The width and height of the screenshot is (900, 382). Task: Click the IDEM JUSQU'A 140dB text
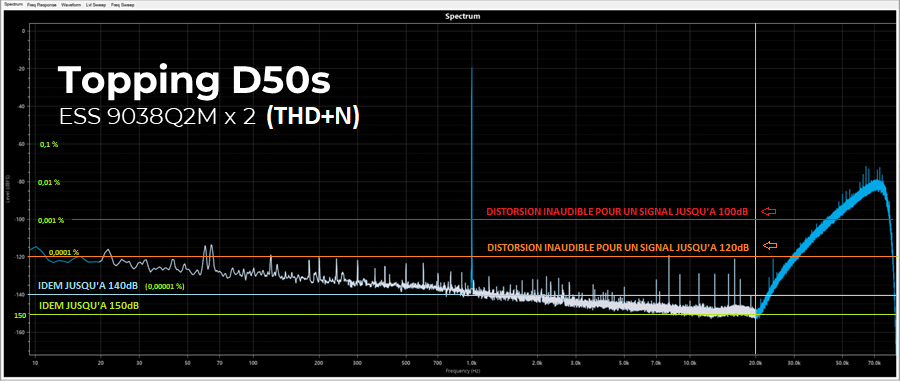(88, 285)
